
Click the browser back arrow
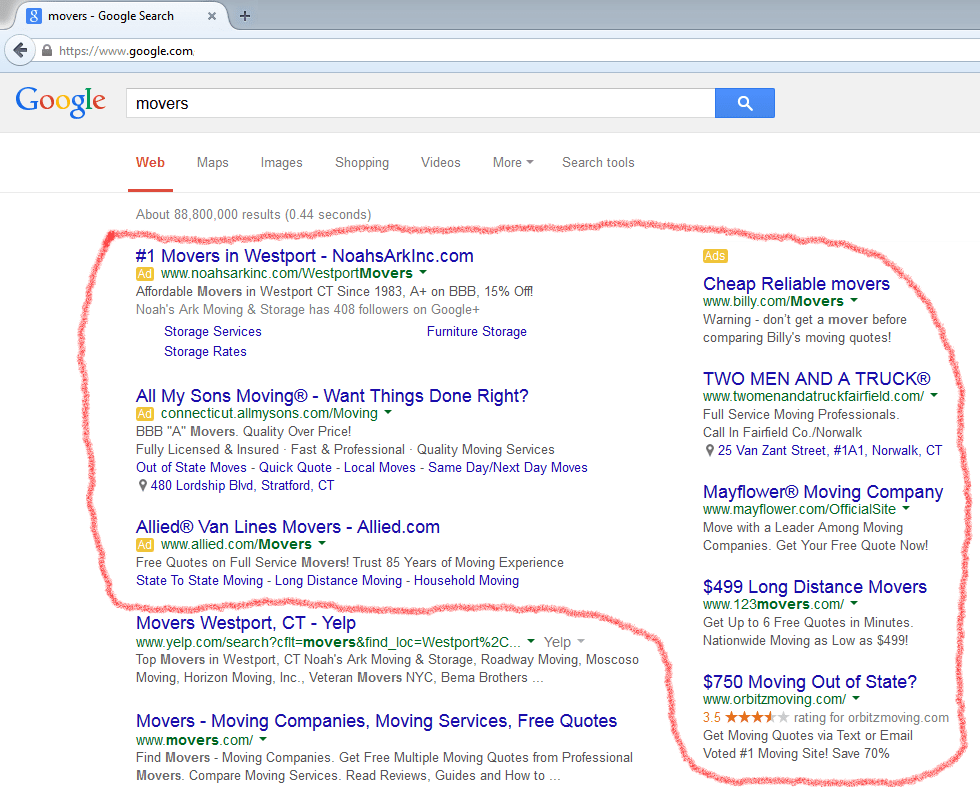[x=20, y=50]
